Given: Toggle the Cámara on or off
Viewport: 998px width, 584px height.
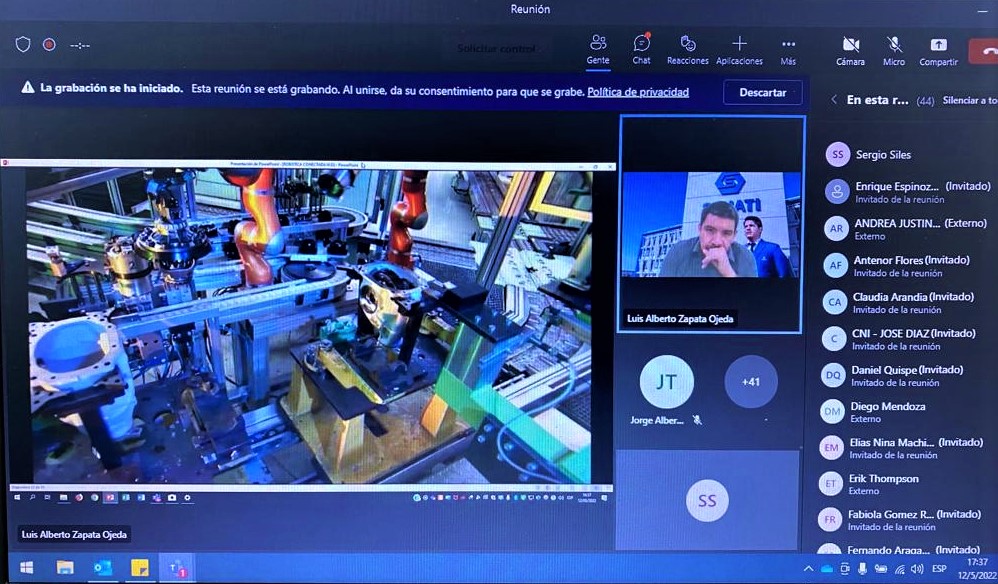Looking at the screenshot, I should [850, 48].
